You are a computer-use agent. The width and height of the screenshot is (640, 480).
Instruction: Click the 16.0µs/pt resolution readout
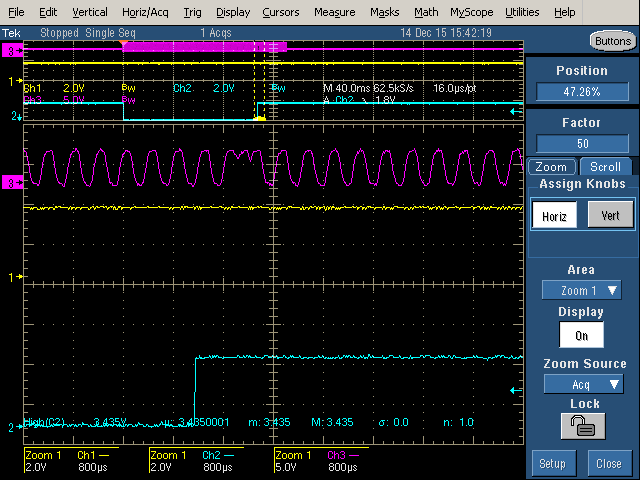(x=454, y=88)
